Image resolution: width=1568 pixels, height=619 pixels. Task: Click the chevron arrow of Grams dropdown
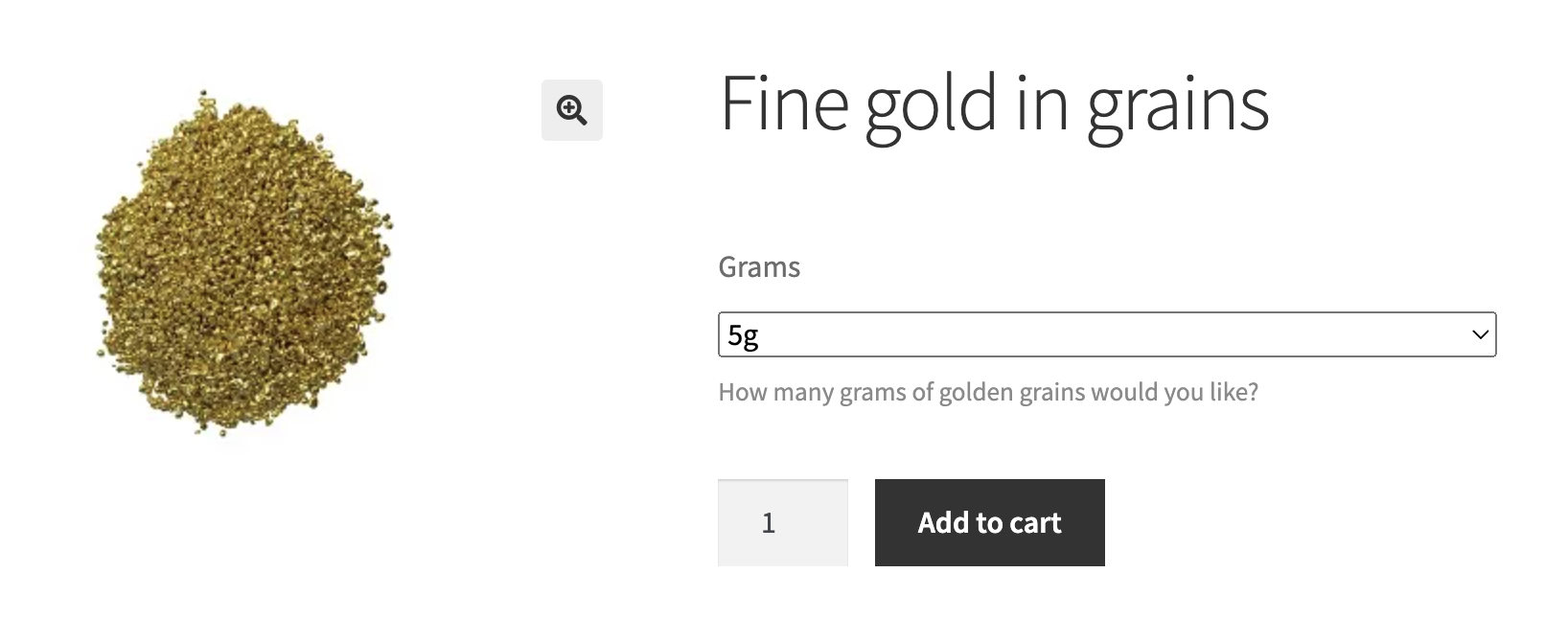pyautogui.click(x=1480, y=334)
